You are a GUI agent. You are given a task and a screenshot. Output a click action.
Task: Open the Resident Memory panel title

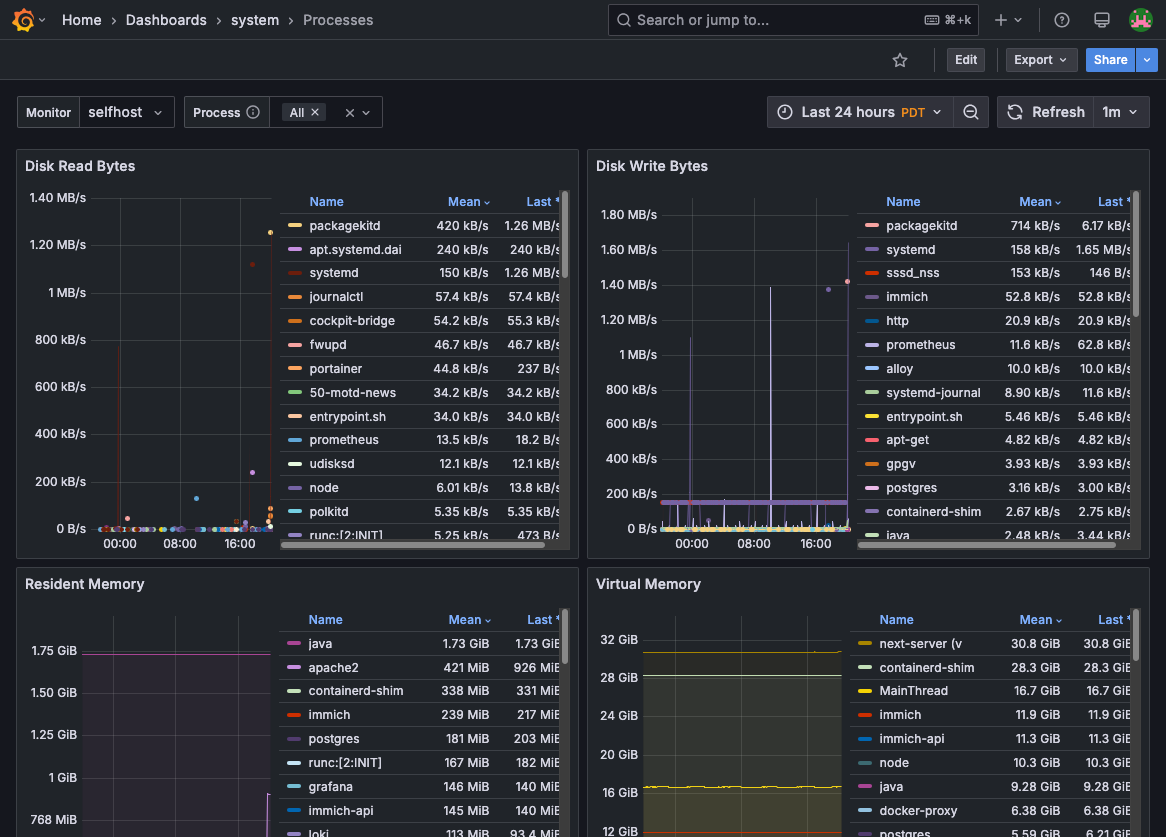click(x=85, y=584)
